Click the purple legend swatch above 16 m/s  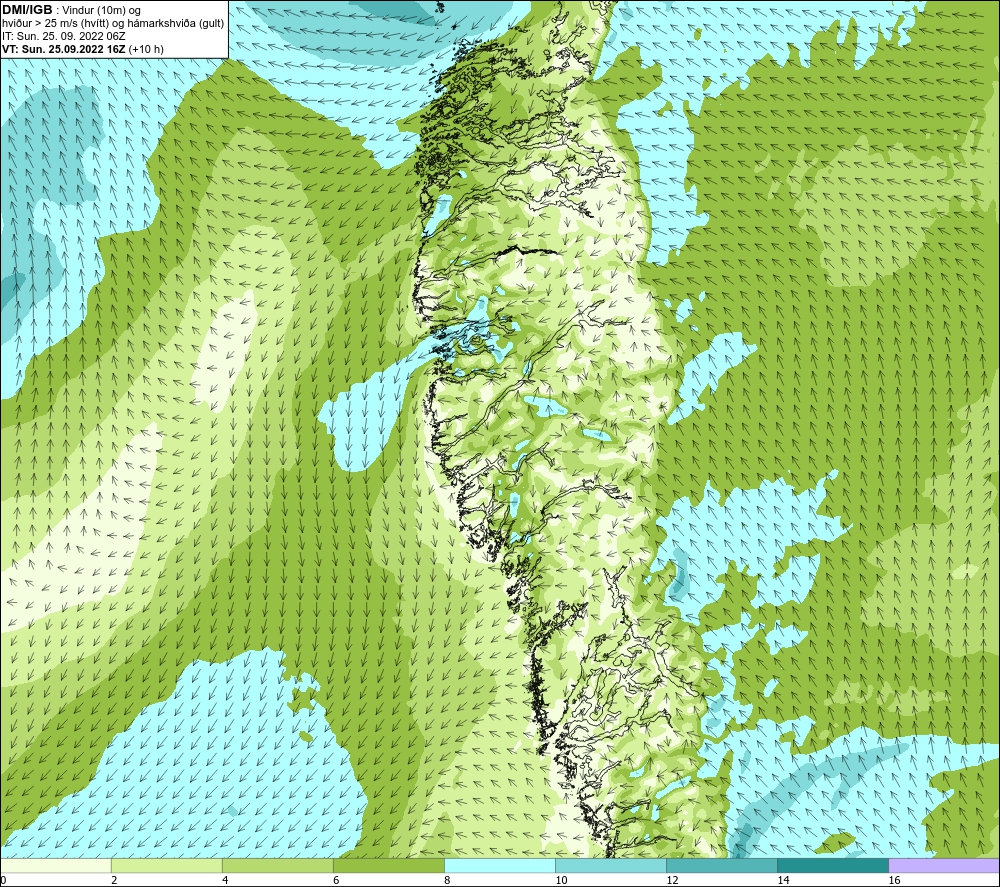click(944, 865)
